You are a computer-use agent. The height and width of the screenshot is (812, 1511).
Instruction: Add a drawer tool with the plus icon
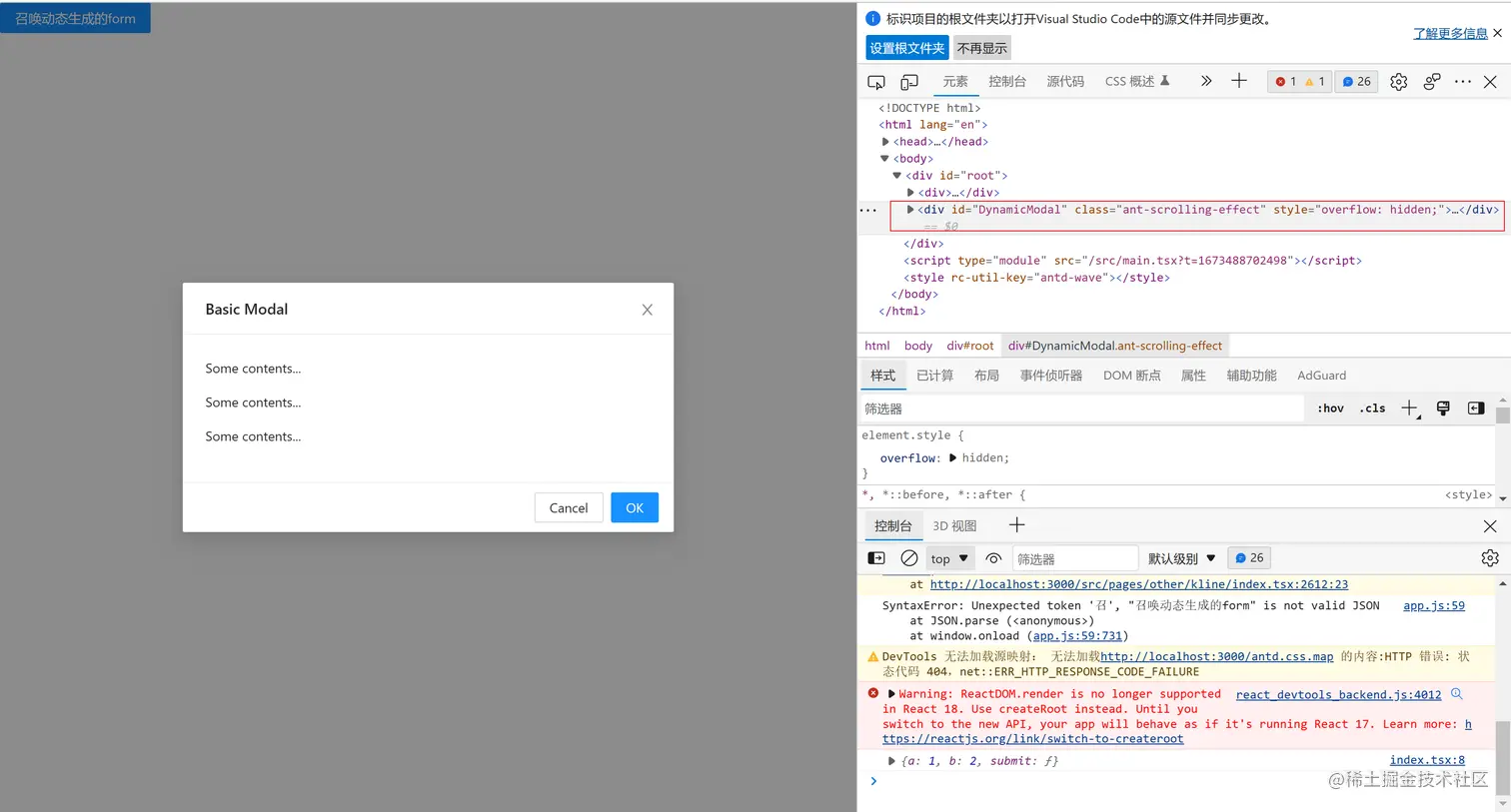tap(1017, 525)
